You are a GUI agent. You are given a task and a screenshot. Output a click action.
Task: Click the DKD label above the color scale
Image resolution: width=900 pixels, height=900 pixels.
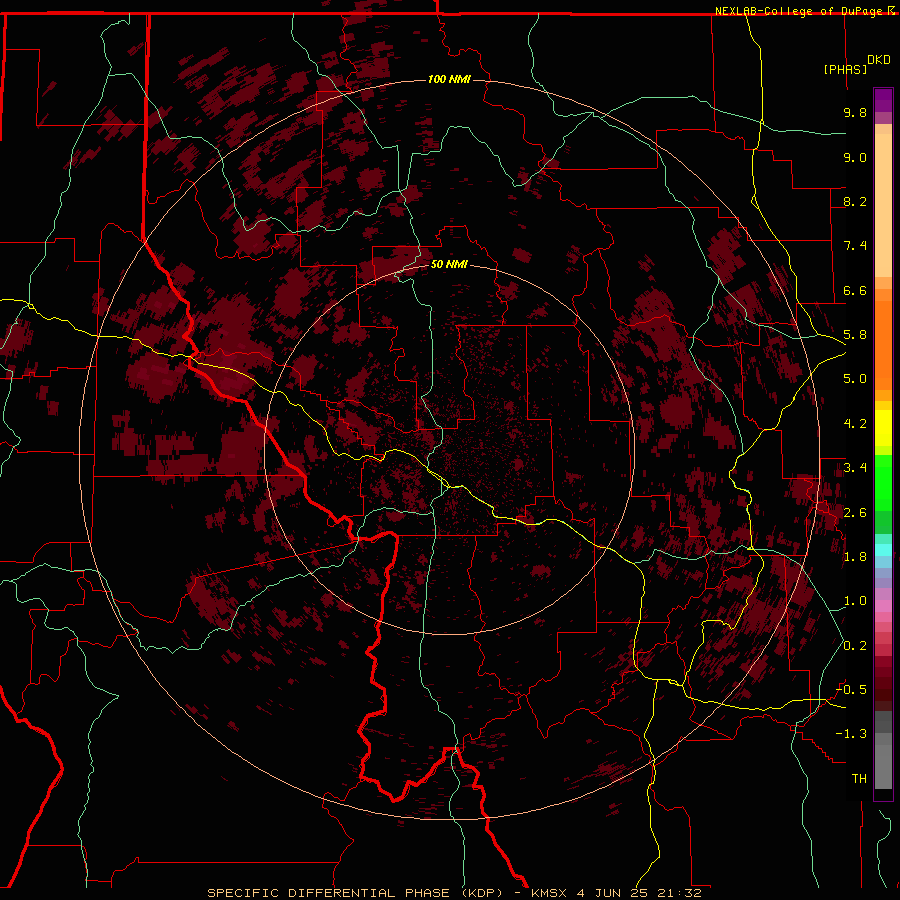(879, 60)
